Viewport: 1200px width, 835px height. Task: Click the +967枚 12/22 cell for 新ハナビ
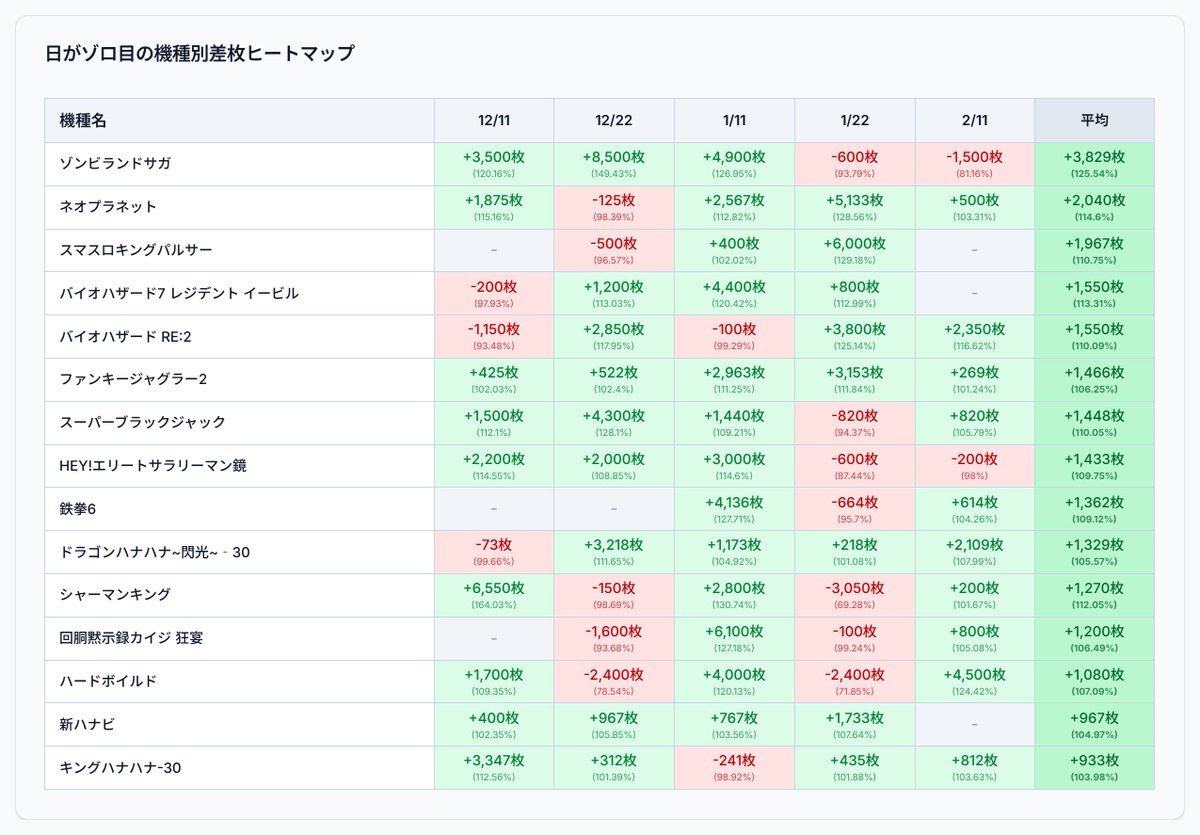[x=614, y=724]
